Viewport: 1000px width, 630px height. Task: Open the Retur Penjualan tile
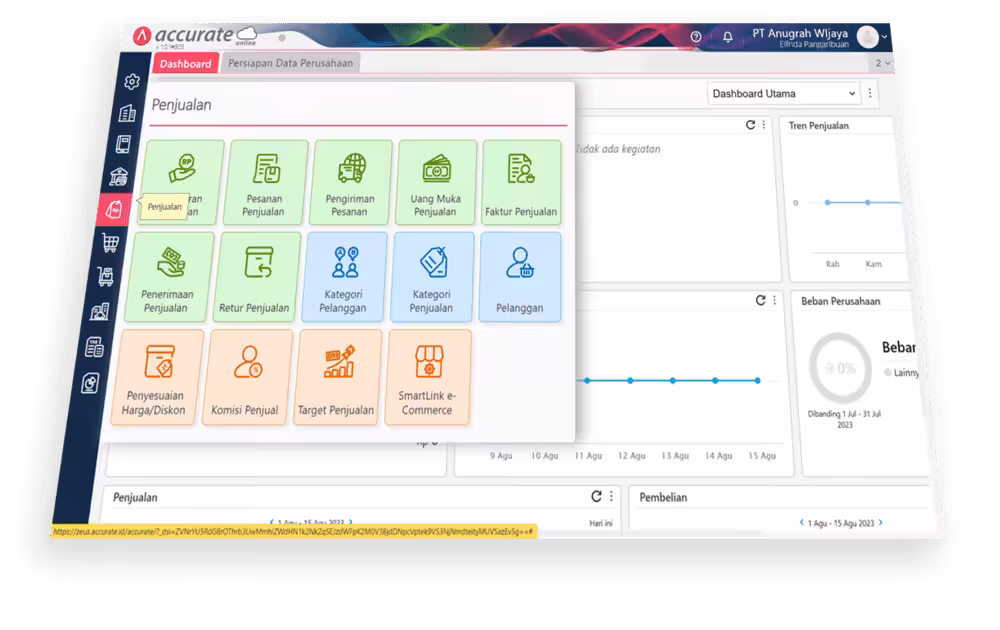(256, 277)
